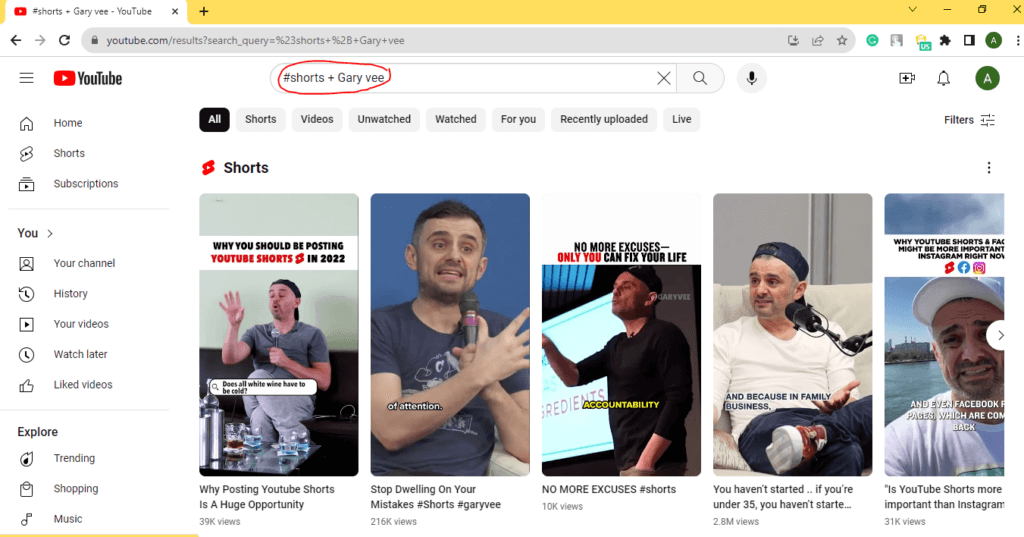
Task: Open the notifications bell
Action: click(x=944, y=78)
